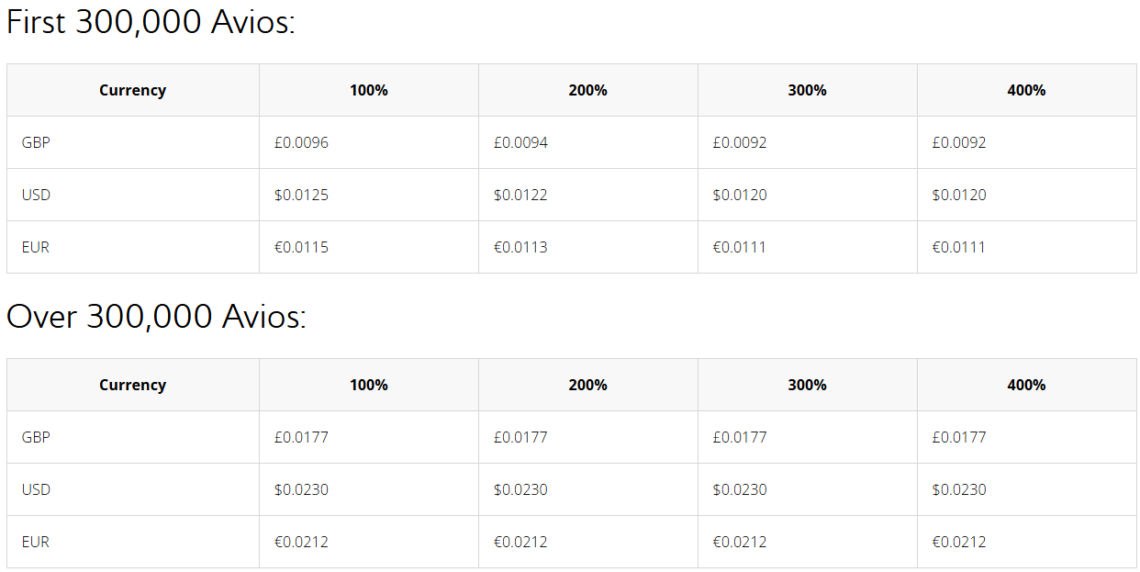Click the "First 300,000 Avios:" heading
The width and height of the screenshot is (1140, 572).
coord(151,23)
